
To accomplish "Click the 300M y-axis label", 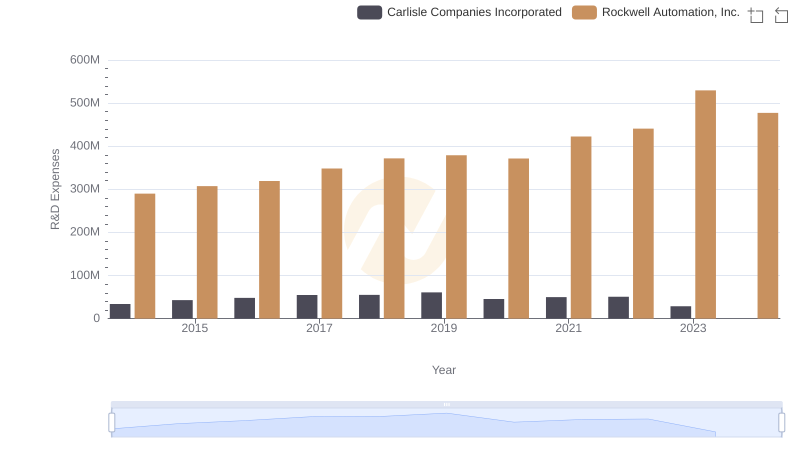I will (x=85, y=189).
